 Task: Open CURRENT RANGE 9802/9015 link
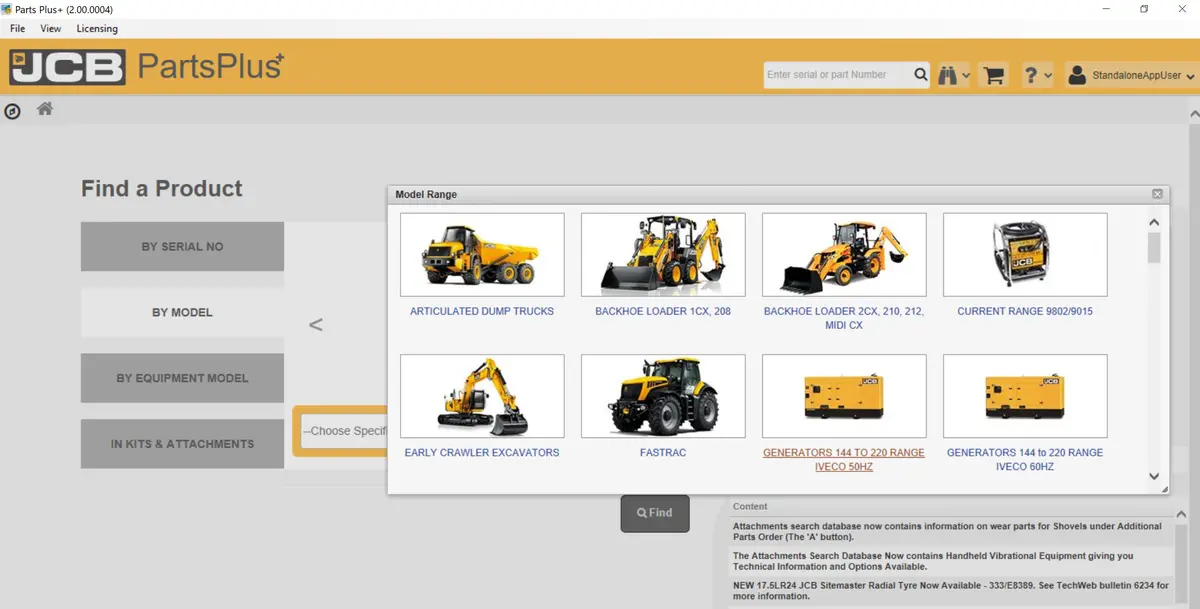[x=1025, y=311]
